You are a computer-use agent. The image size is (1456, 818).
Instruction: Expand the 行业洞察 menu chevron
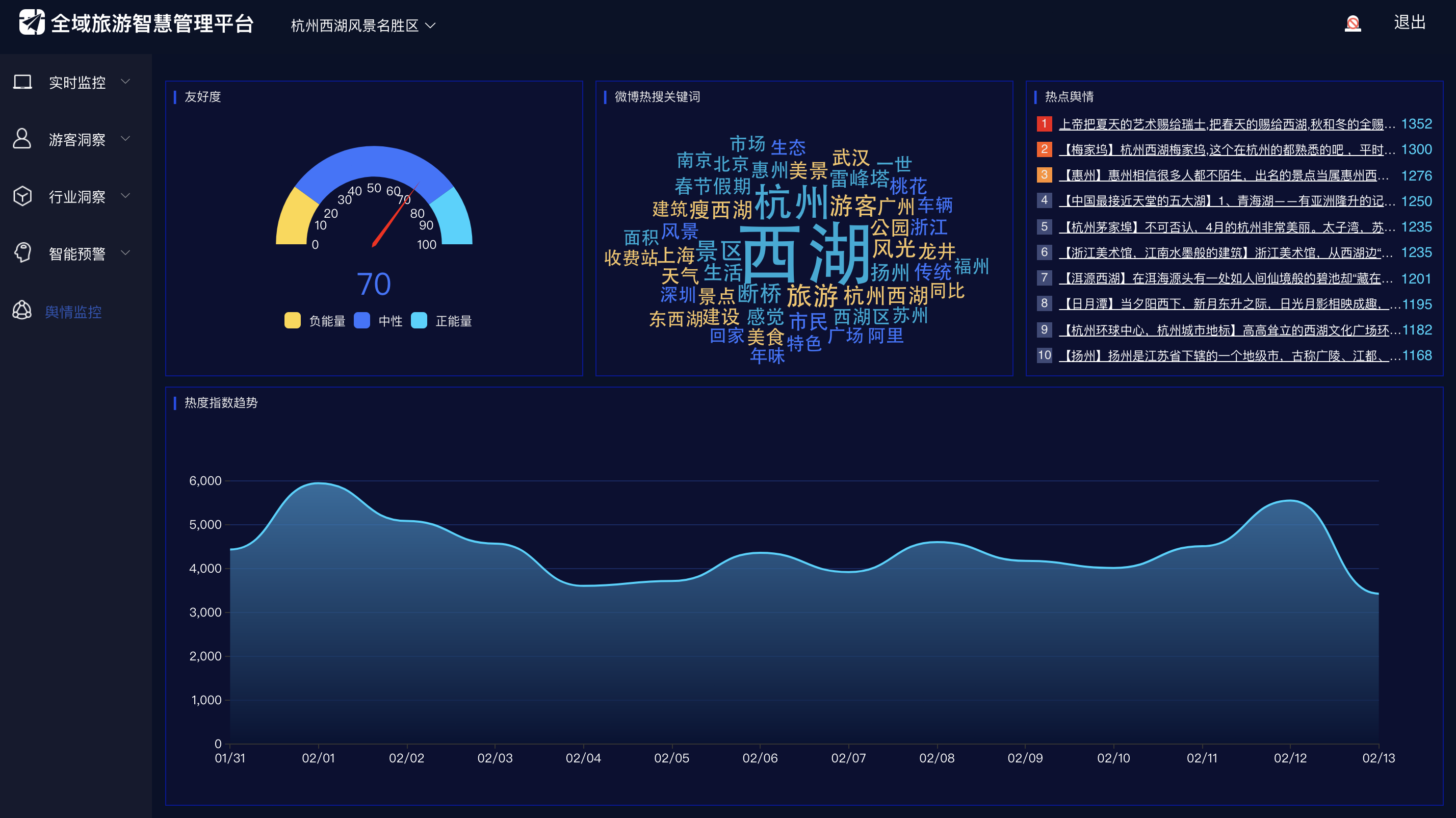click(125, 196)
